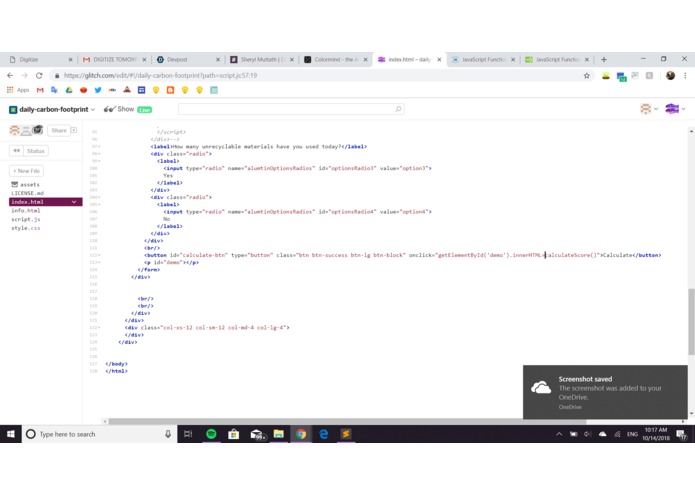Click the volume icon in system tray

point(587,434)
